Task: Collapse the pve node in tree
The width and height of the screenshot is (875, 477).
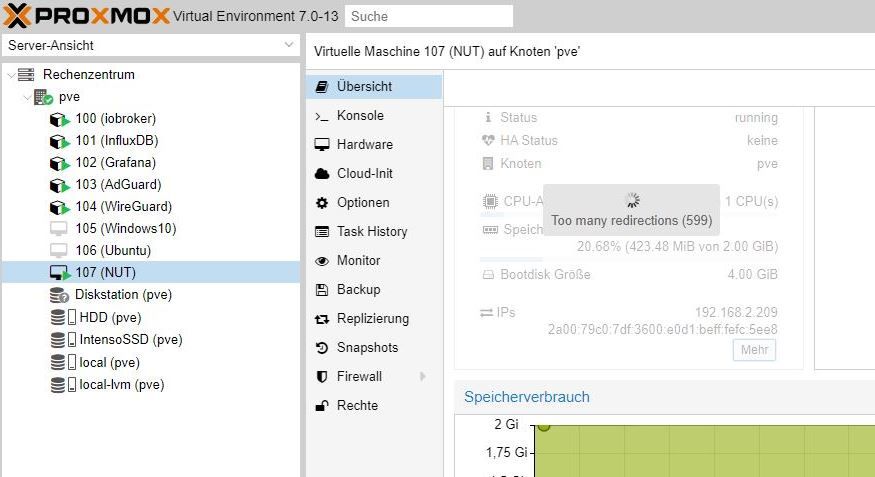Action: [x=26, y=97]
